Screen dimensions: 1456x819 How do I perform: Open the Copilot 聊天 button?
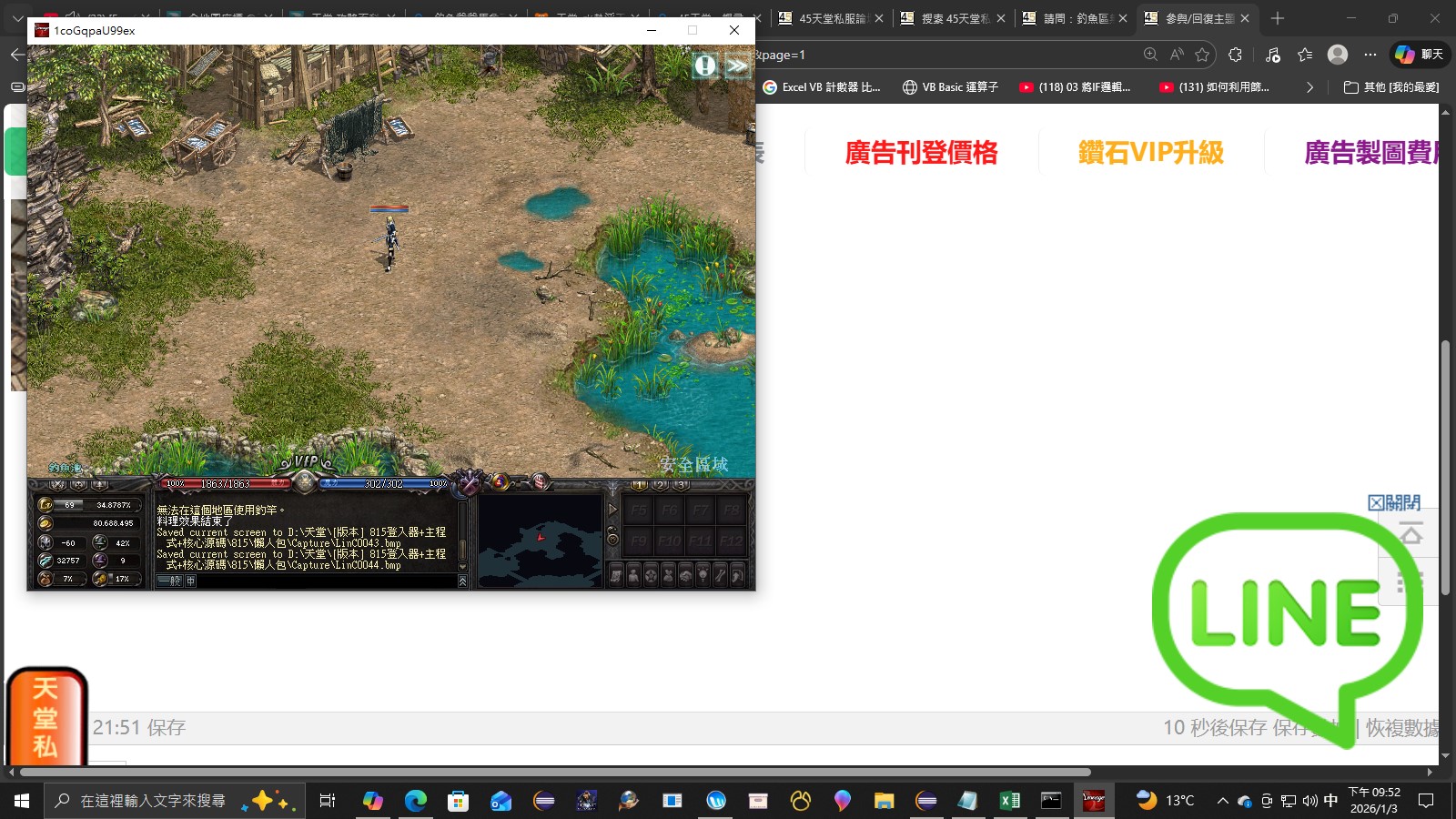click(x=1420, y=55)
